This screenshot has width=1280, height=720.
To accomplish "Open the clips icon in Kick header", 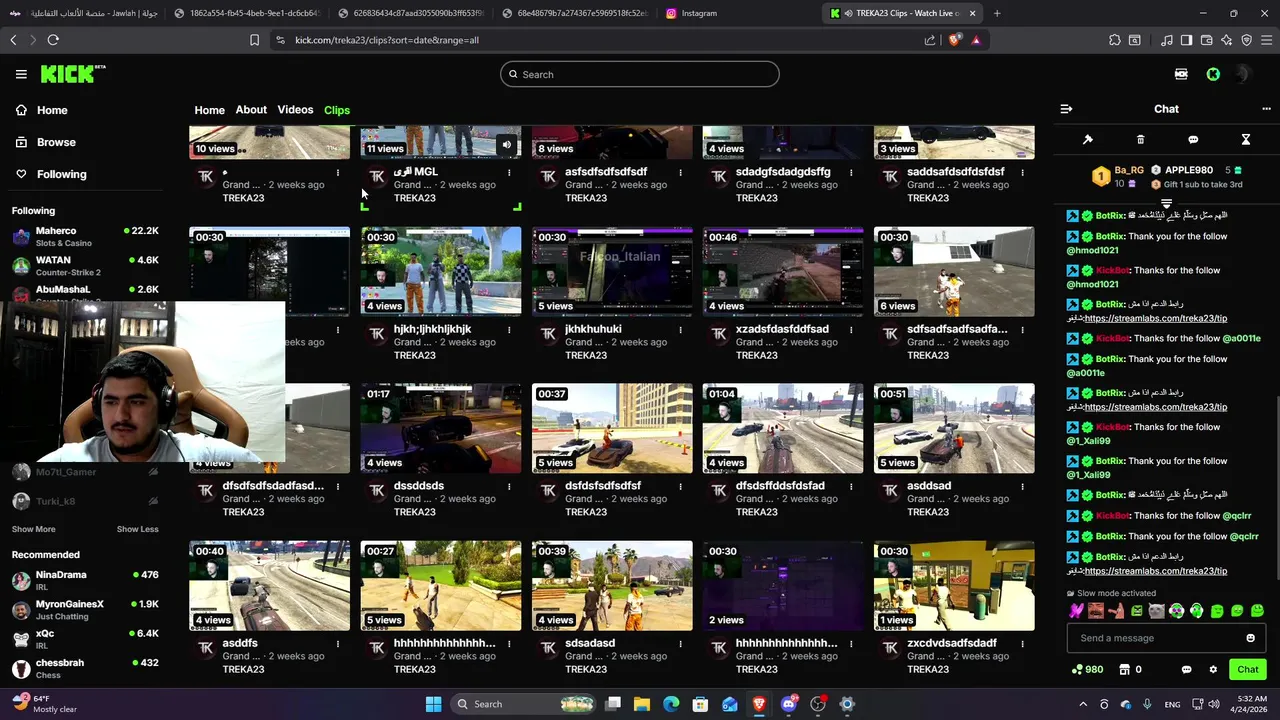I will click(1181, 74).
